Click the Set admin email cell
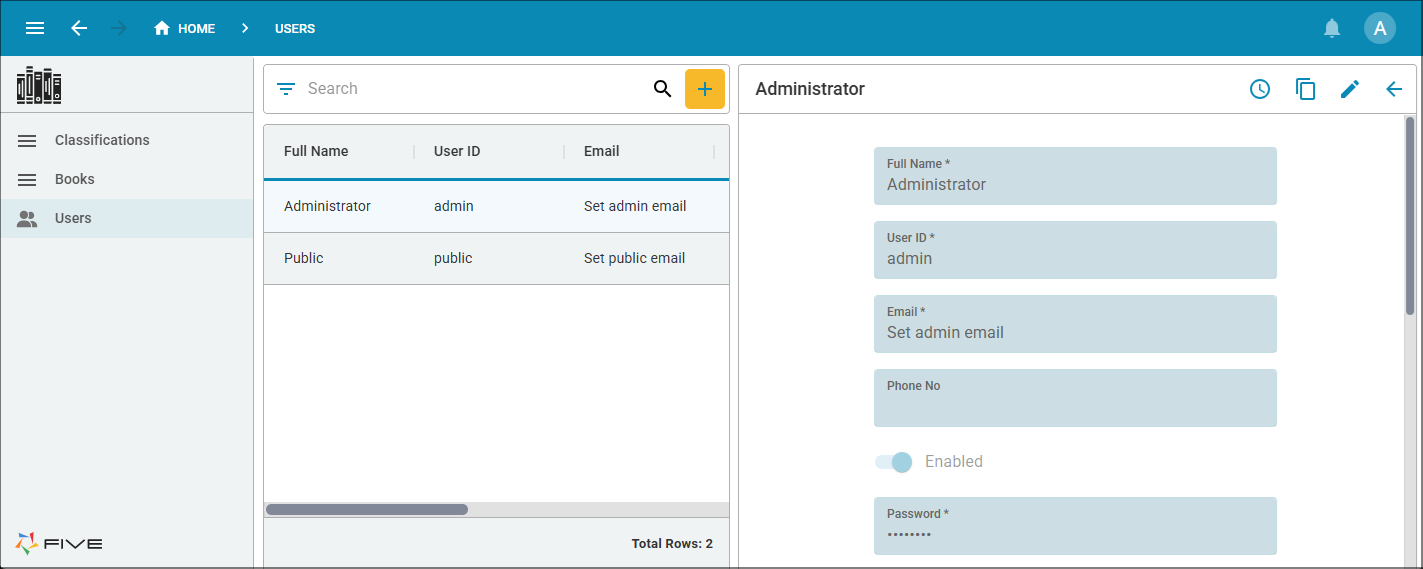 (635, 207)
